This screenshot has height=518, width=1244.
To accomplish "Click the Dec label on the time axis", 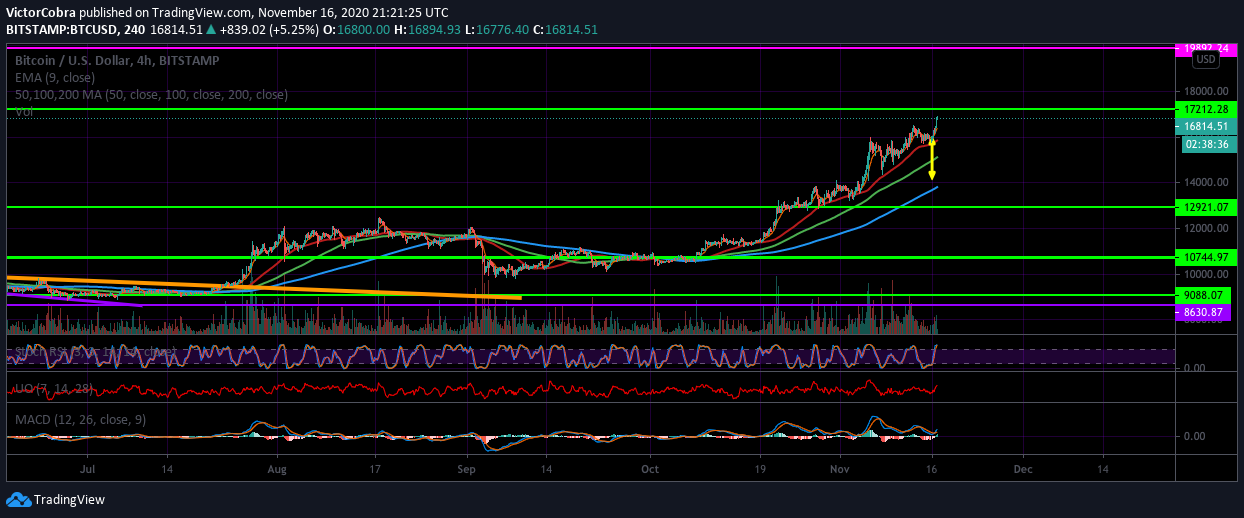I will (1022, 468).
